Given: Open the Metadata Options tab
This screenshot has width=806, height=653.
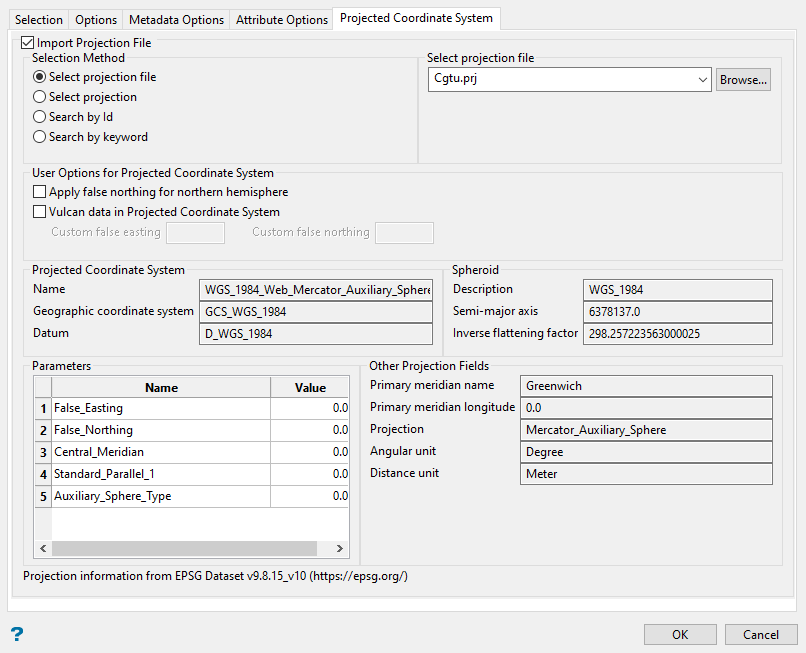Looking at the screenshot, I should click(x=176, y=20).
